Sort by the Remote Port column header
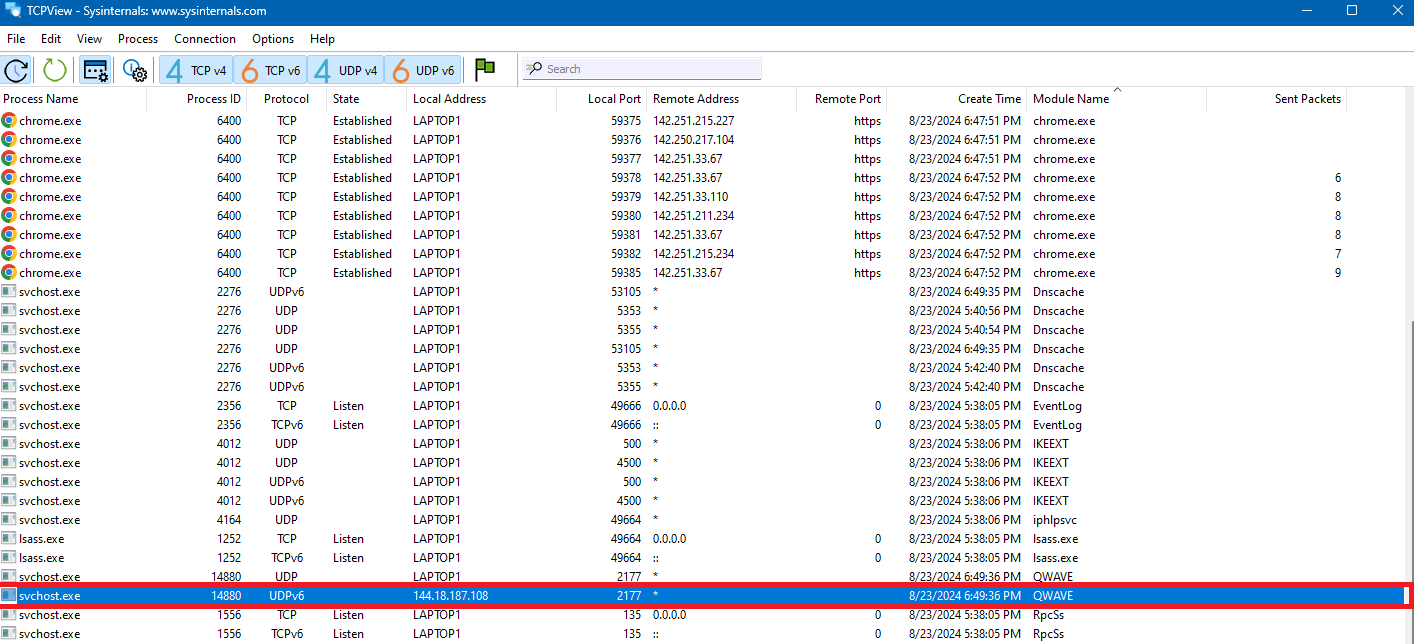The width and height of the screenshot is (1414, 644). (x=842, y=99)
